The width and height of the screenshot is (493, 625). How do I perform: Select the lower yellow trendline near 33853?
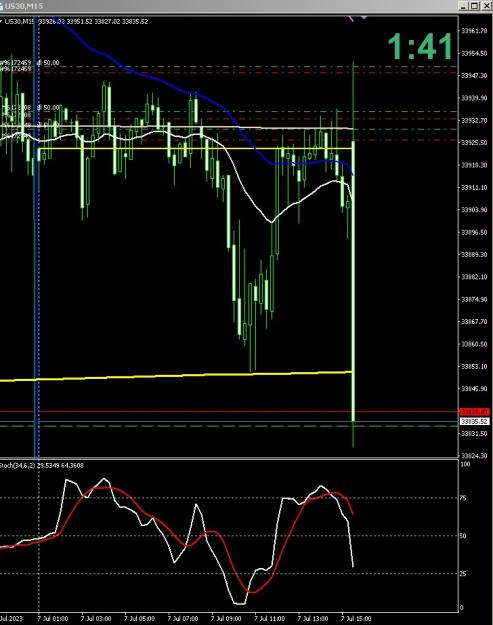click(175, 376)
